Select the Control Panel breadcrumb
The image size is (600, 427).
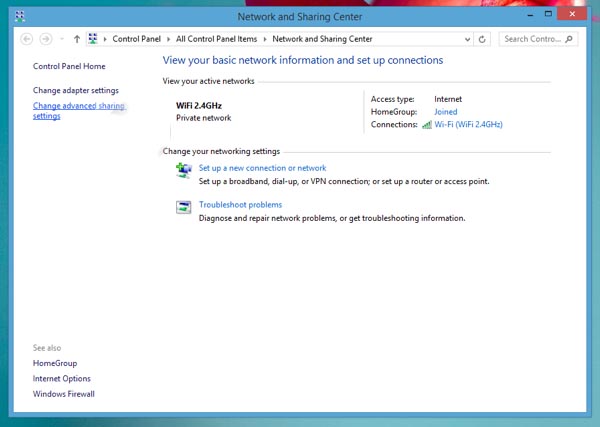[x=138, y=39]
